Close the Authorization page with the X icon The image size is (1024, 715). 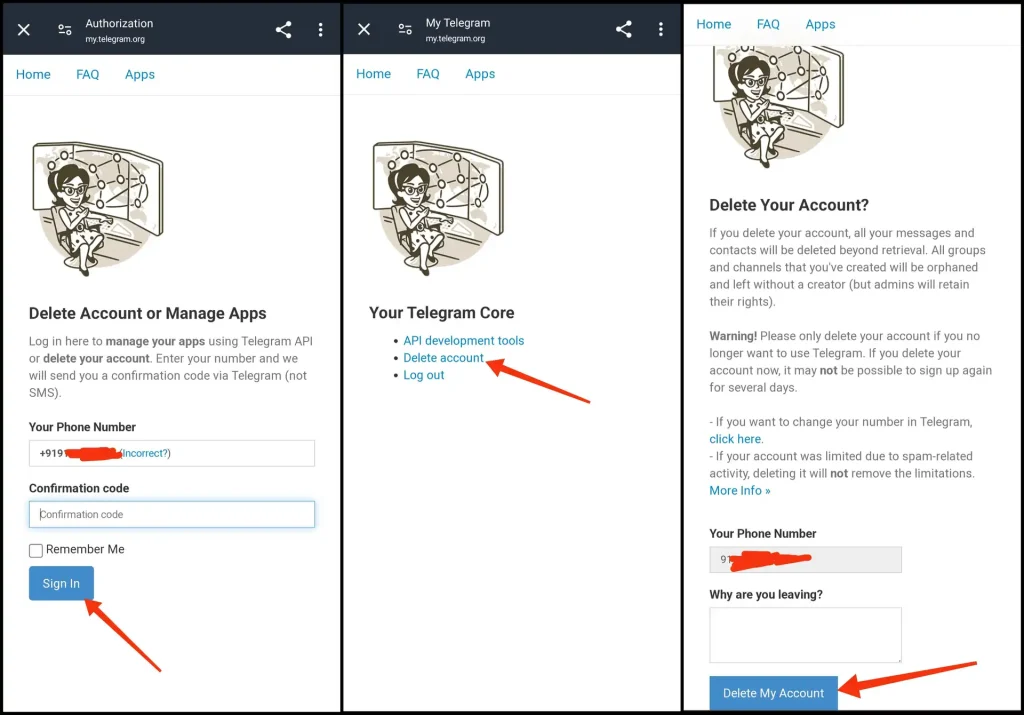[24, 29]
